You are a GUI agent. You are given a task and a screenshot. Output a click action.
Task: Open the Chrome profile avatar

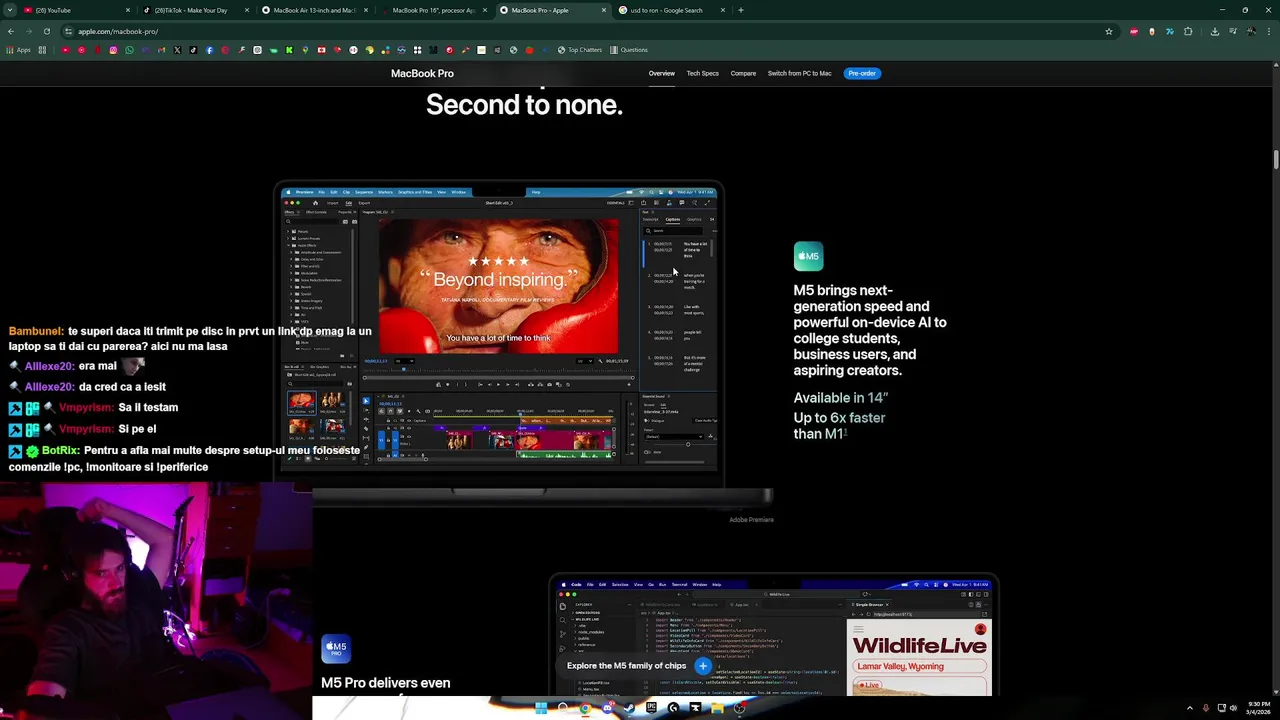(x=1251, y=31)
